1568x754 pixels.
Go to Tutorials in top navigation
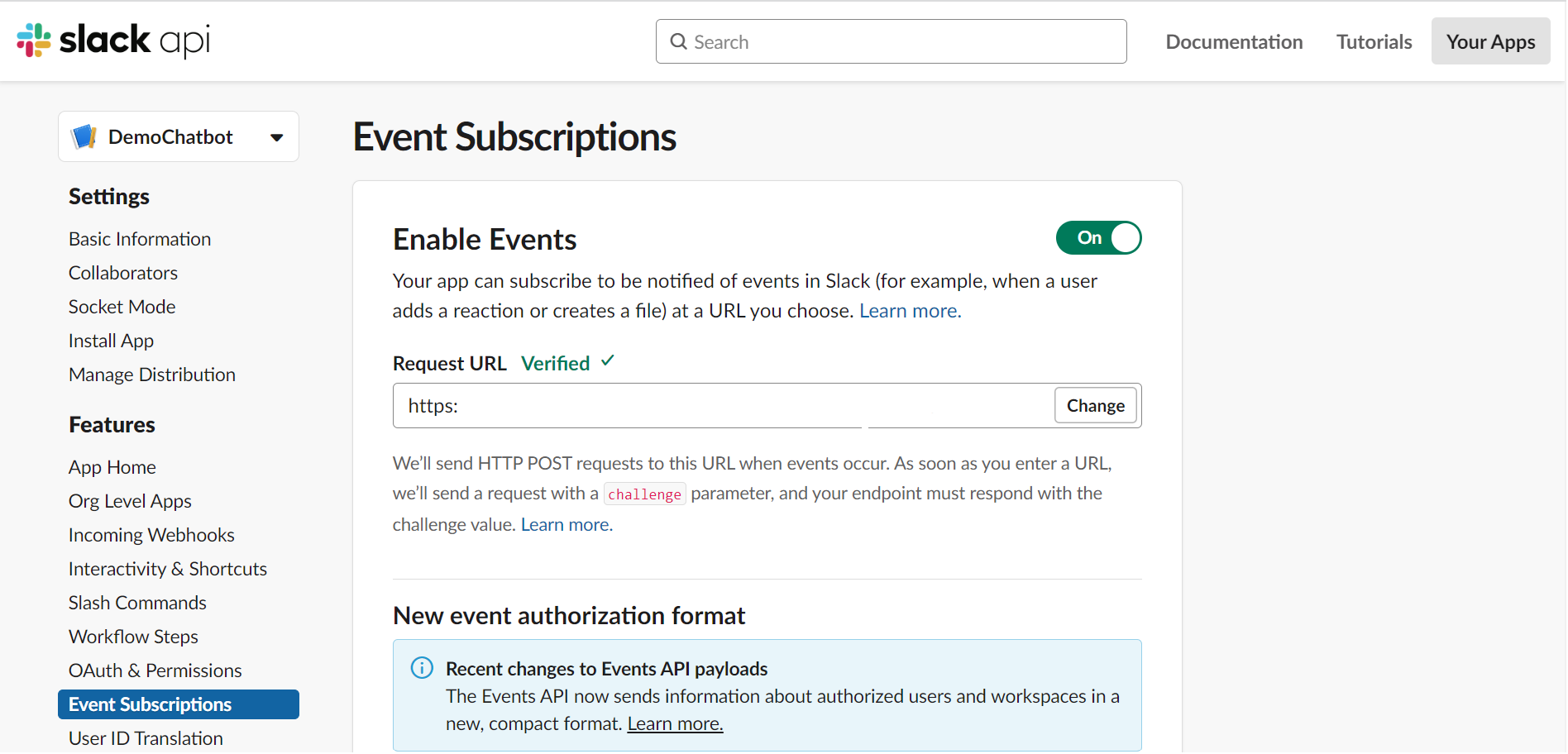pyautogui.click(x=1374, y=41)
